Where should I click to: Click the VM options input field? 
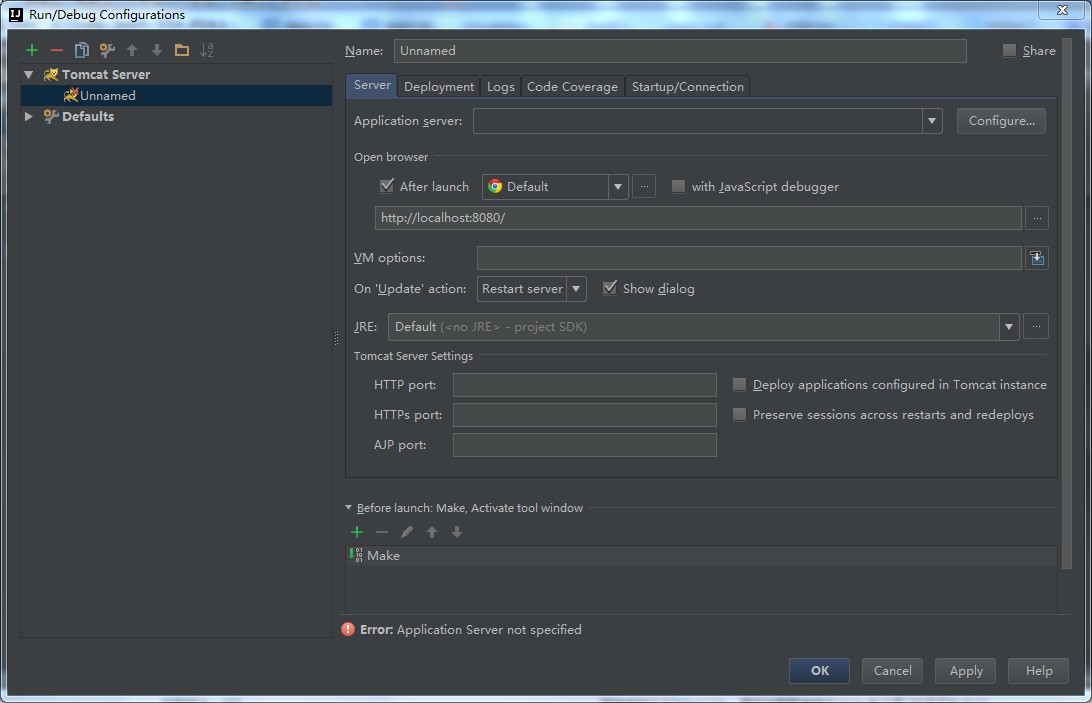click(x=749, y=258)
